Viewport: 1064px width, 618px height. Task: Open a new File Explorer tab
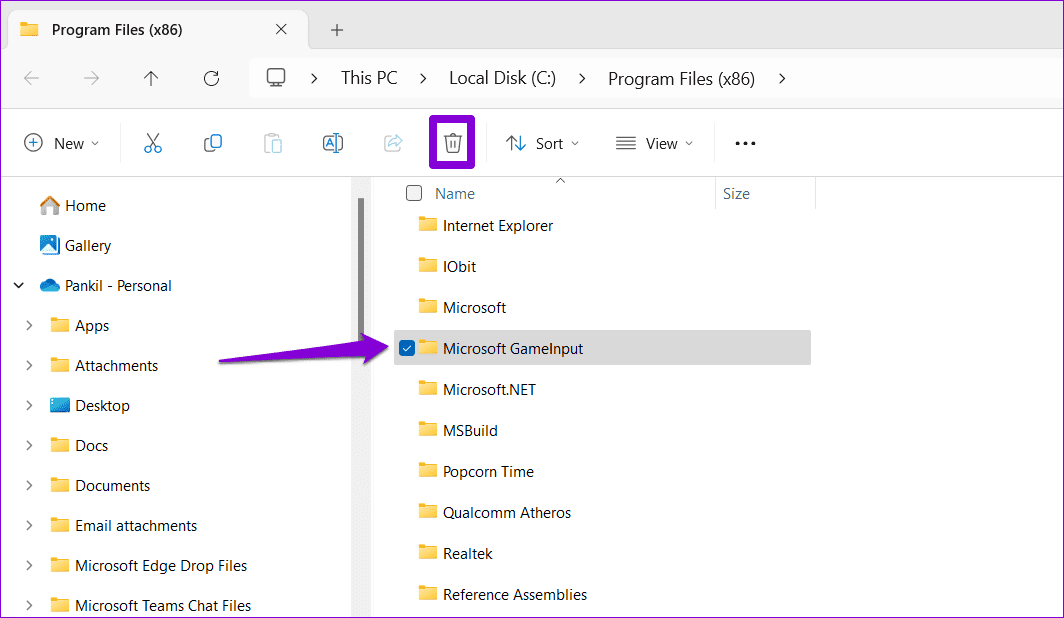click(336, 30)
